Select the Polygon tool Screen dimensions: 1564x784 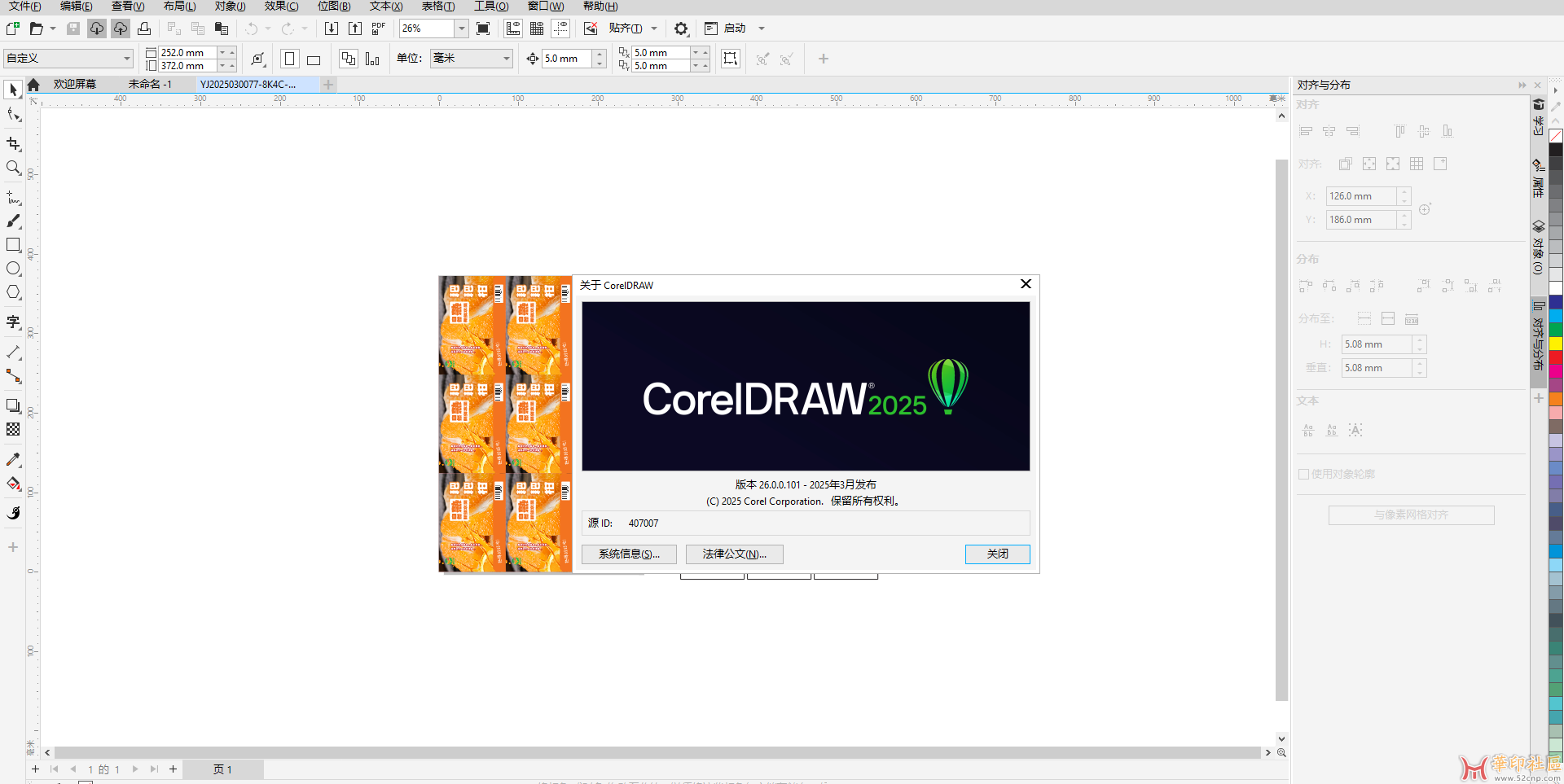[x=13, y=292]
